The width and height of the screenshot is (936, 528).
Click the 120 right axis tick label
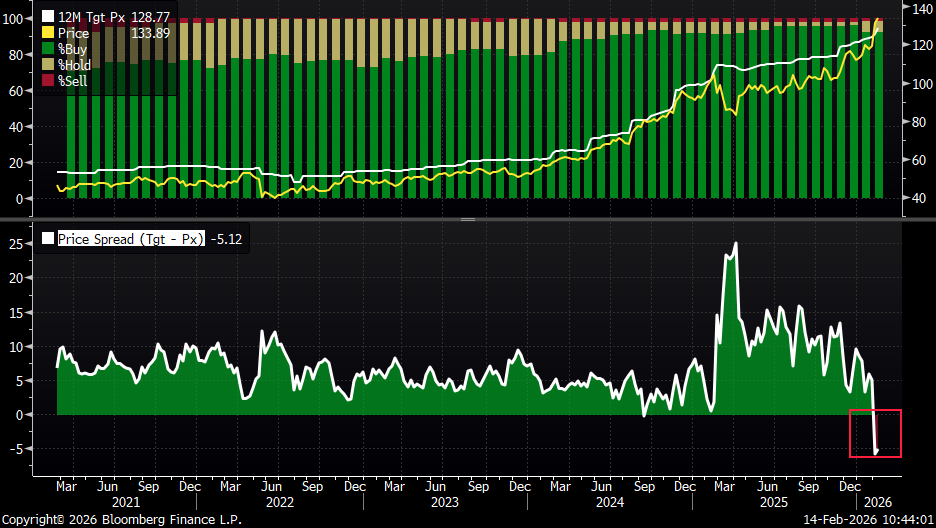click(923, 45)
